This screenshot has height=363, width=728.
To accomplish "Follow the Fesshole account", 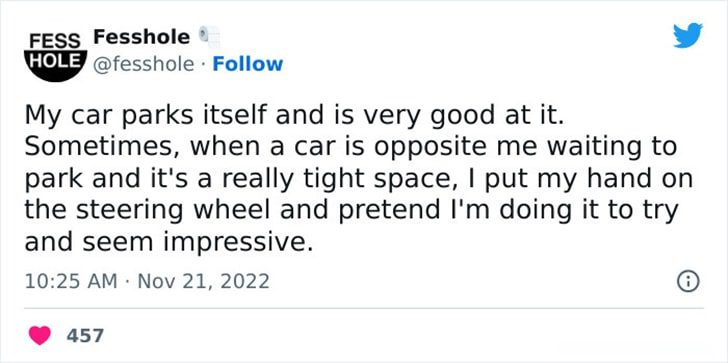I will (247, 64).
